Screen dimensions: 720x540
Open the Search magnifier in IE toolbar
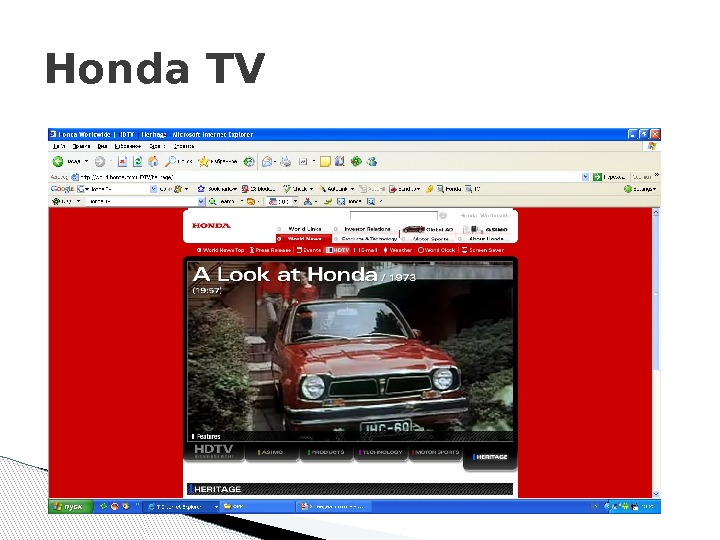coord(171,161)
